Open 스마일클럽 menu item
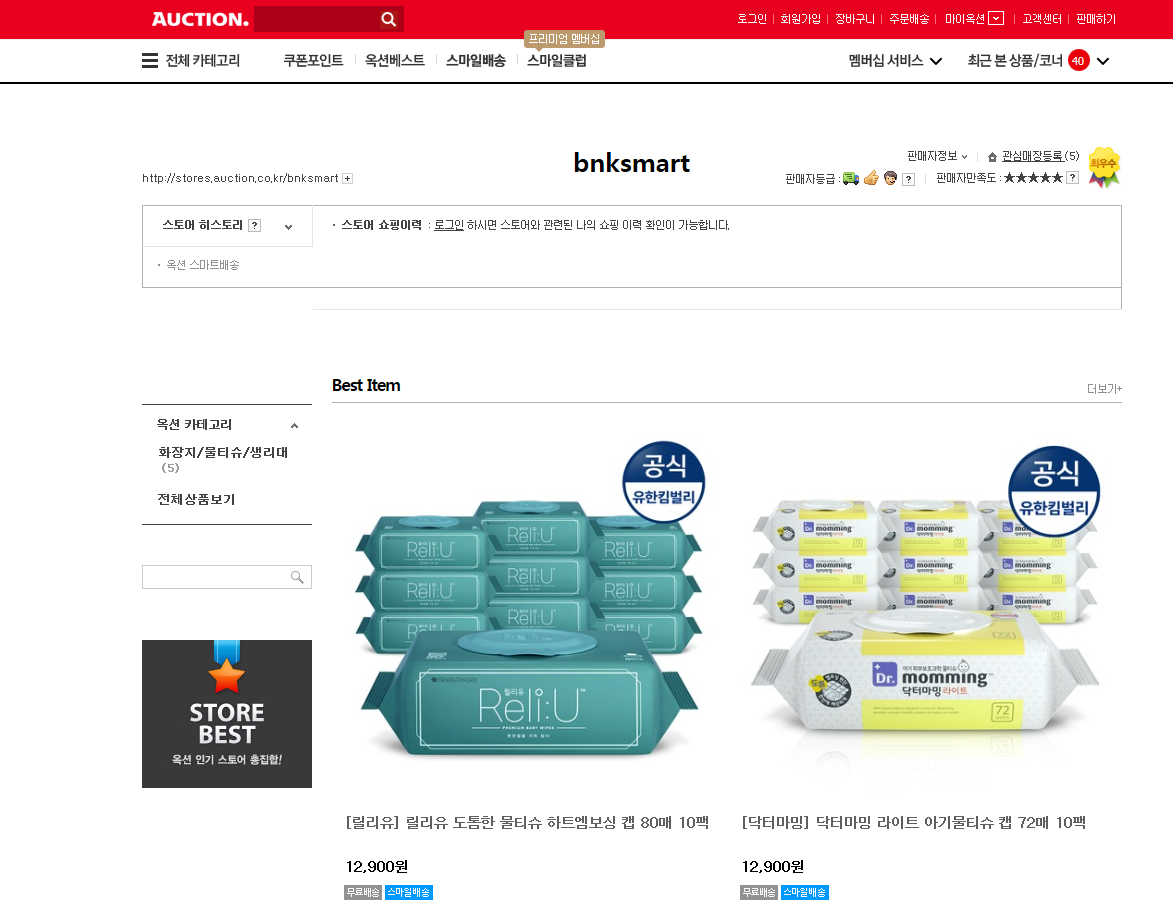 (557, 61)
